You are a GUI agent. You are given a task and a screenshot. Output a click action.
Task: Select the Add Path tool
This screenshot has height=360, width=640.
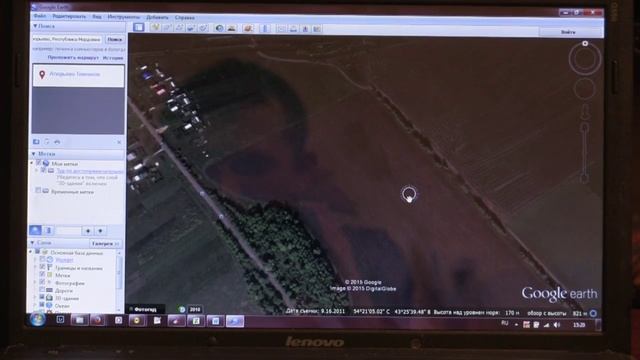179,28
